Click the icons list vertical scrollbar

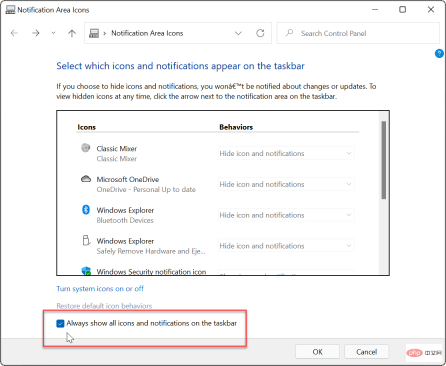[x=384, y=160]
